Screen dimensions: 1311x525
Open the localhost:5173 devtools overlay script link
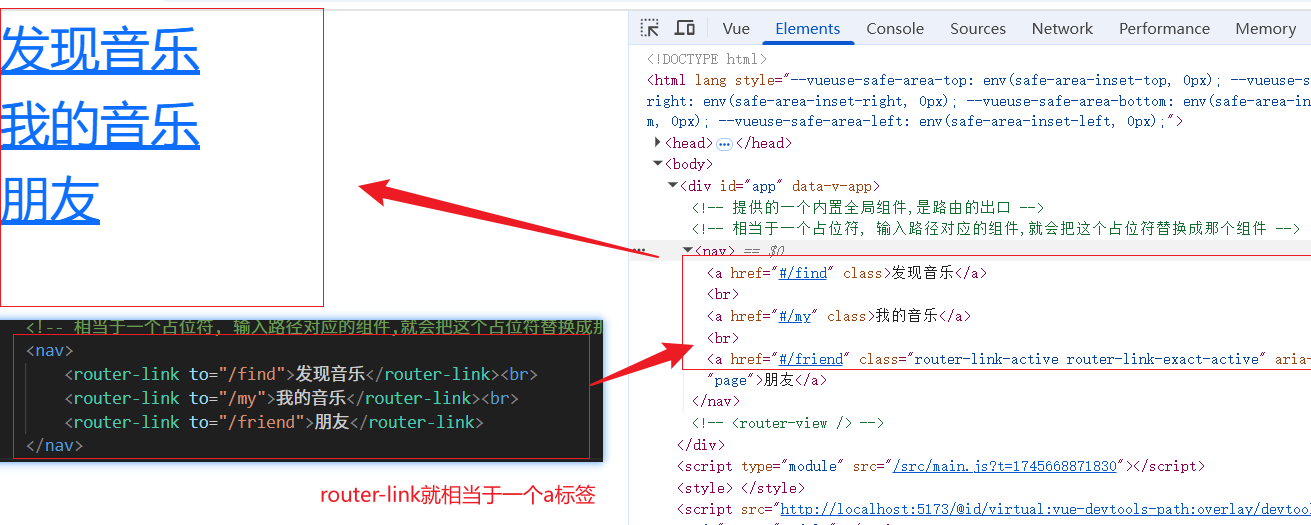[1045, 509]
